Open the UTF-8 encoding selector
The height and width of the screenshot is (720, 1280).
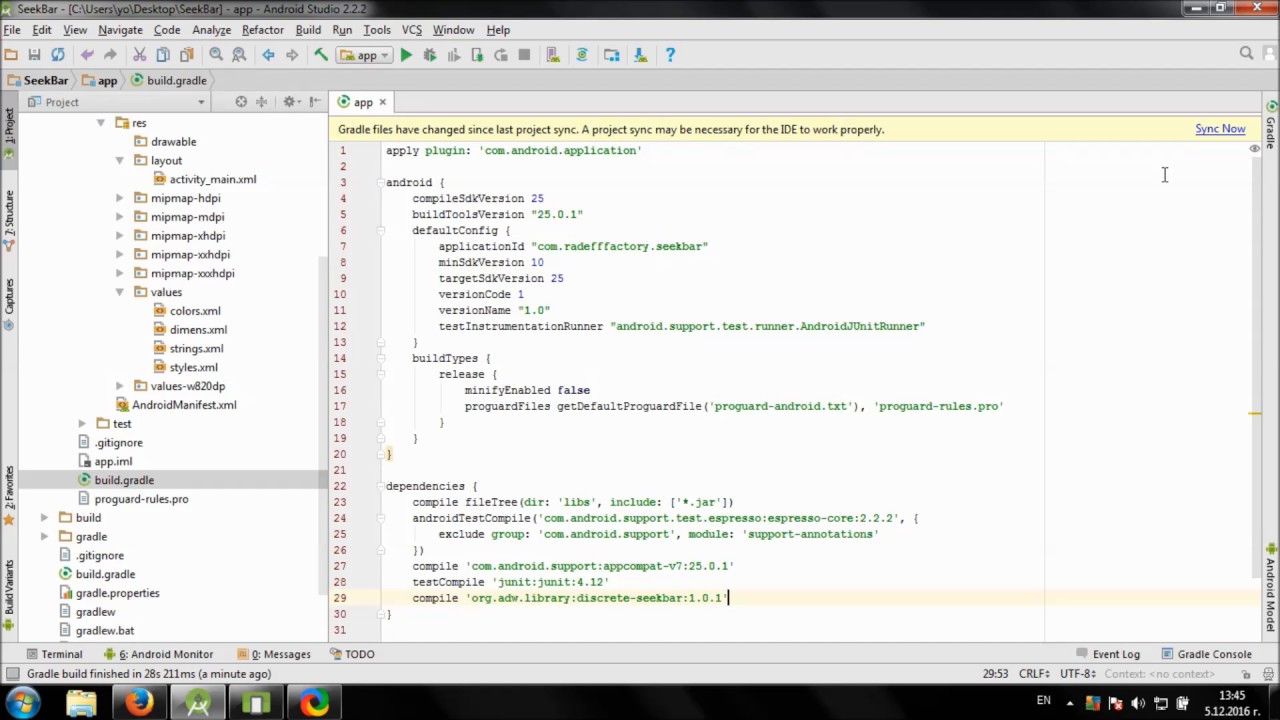pos(1078,674)
